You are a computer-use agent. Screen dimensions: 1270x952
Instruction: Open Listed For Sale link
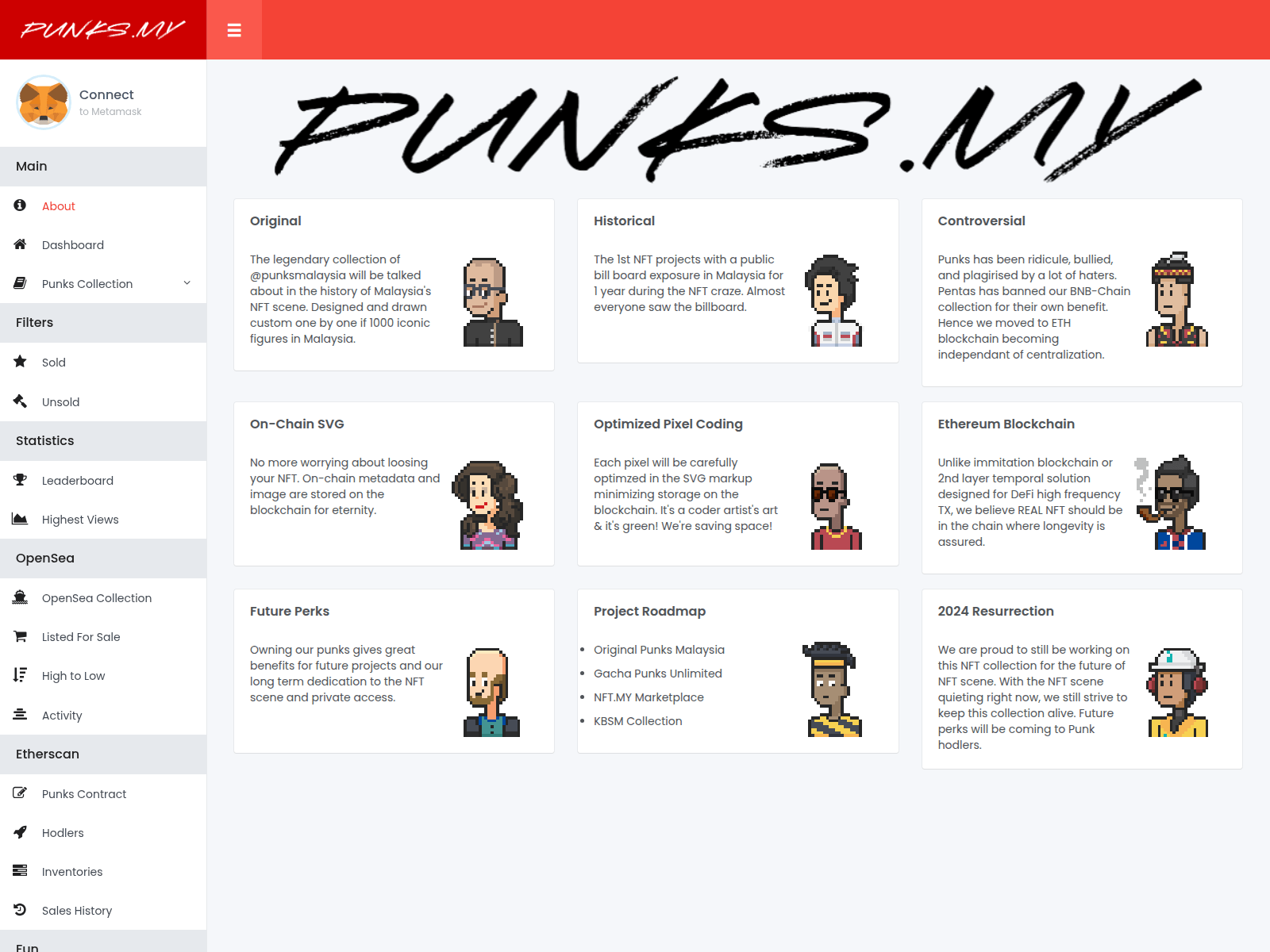103,637
